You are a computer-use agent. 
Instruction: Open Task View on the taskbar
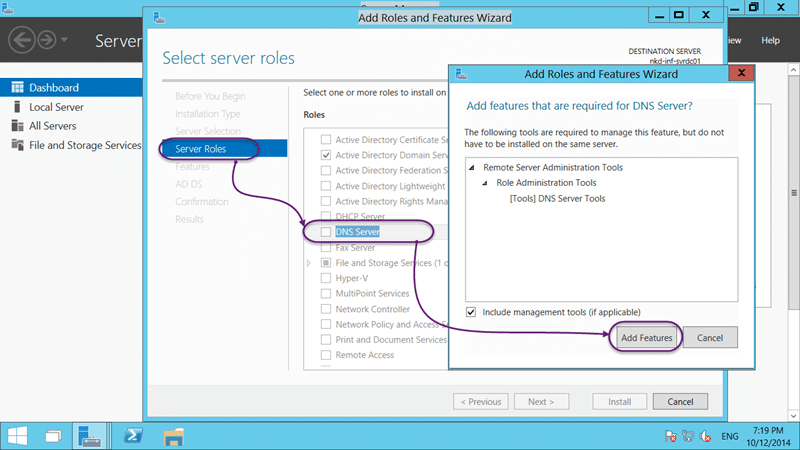pyautogui.click(x=53, y=436)
